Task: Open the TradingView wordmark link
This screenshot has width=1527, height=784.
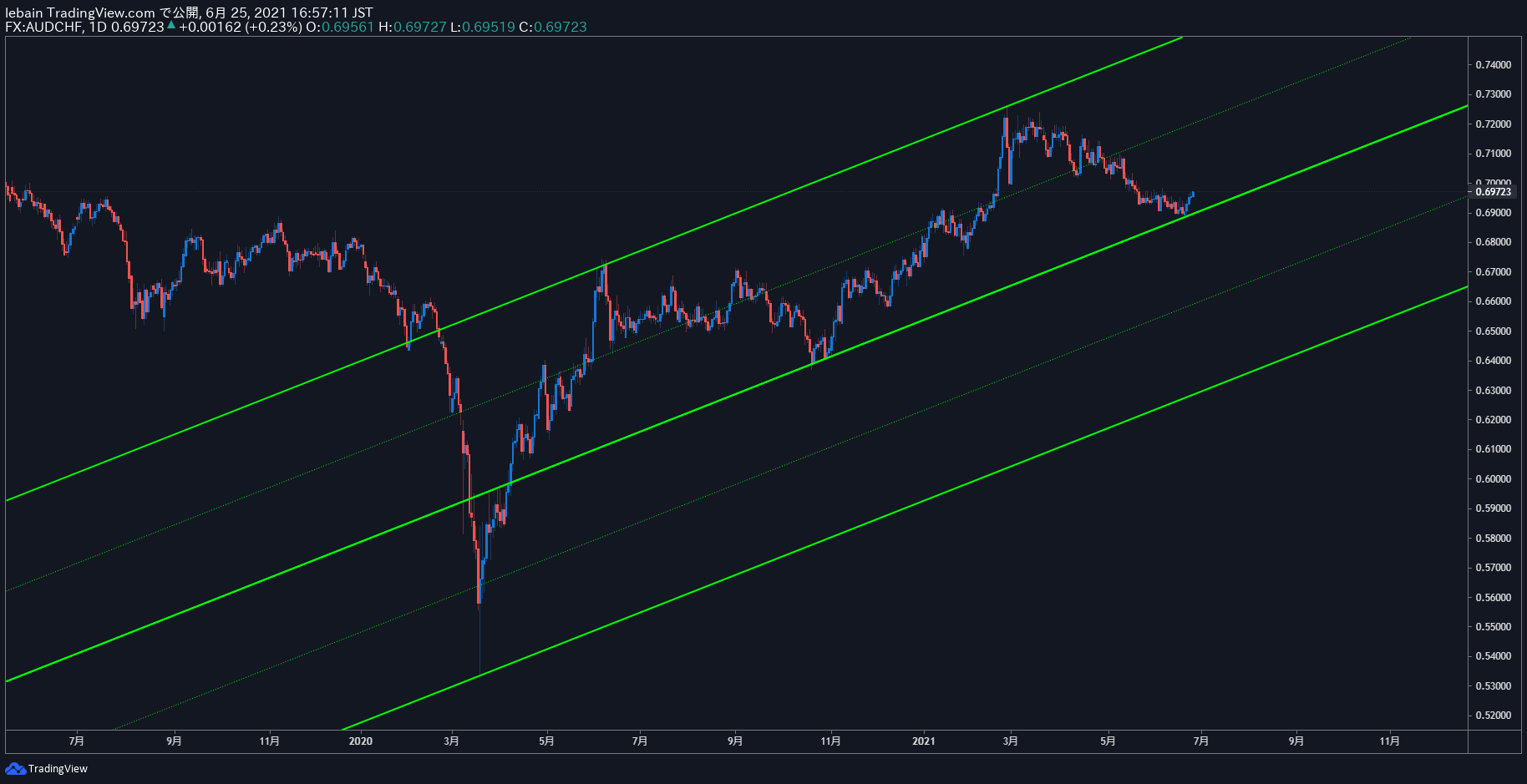Action: pos(58,769)
